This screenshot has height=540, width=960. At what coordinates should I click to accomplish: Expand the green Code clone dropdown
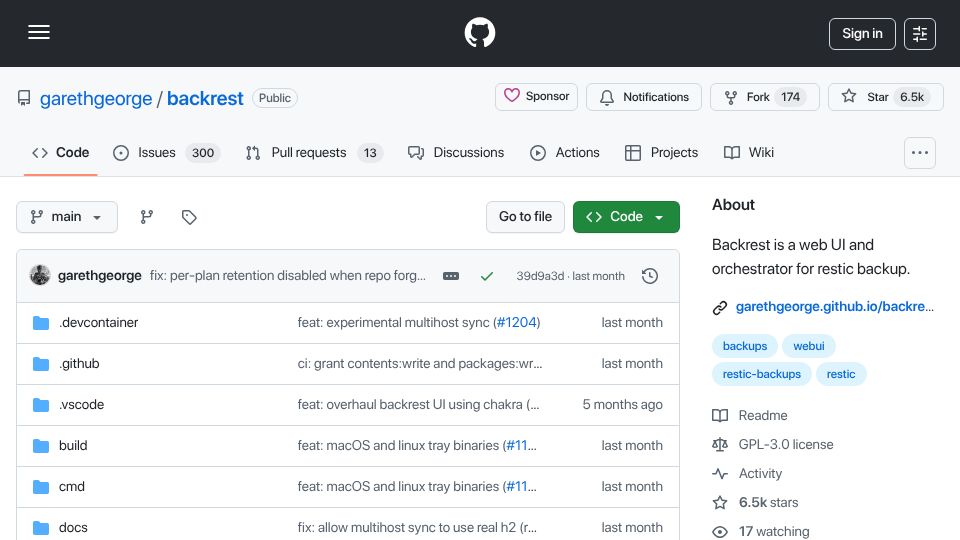[626, 217]
